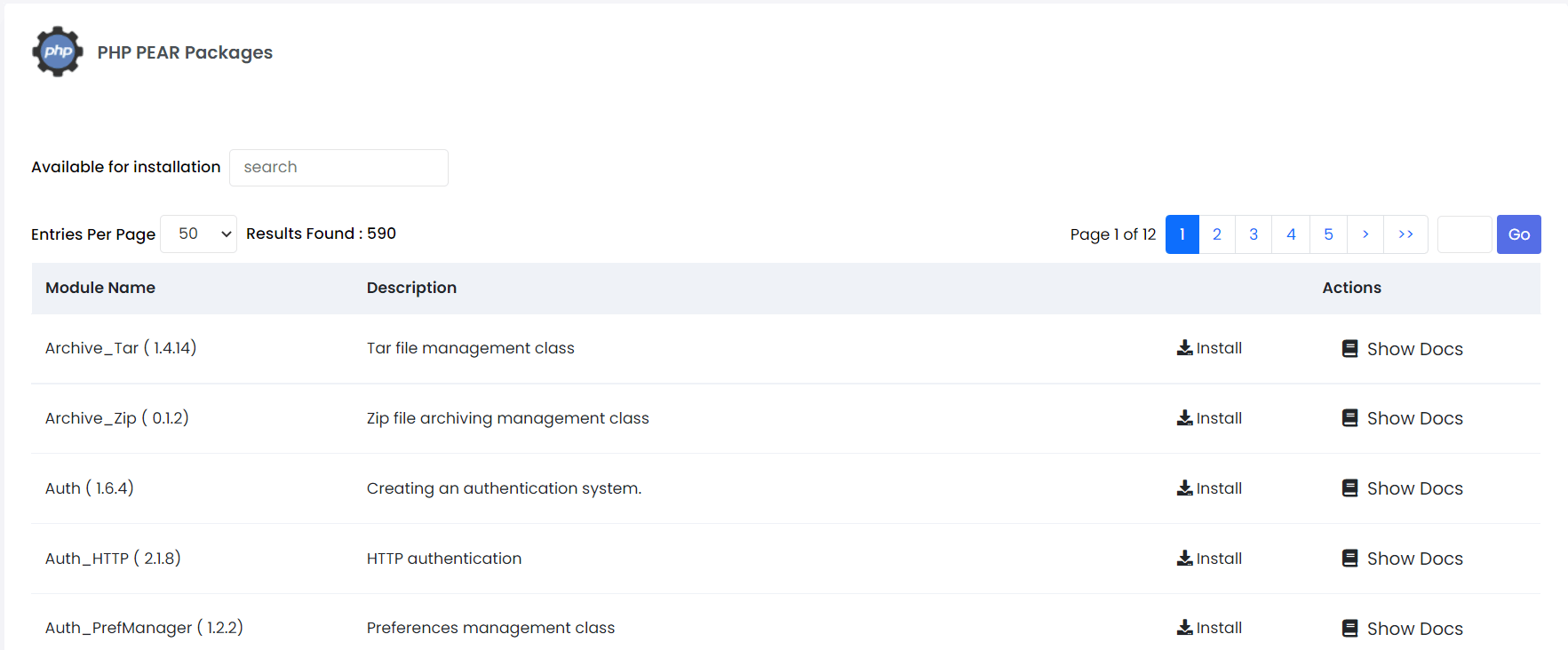
Task: Click Install text for Archive_Tar
Action: [x=1219, y=348]
